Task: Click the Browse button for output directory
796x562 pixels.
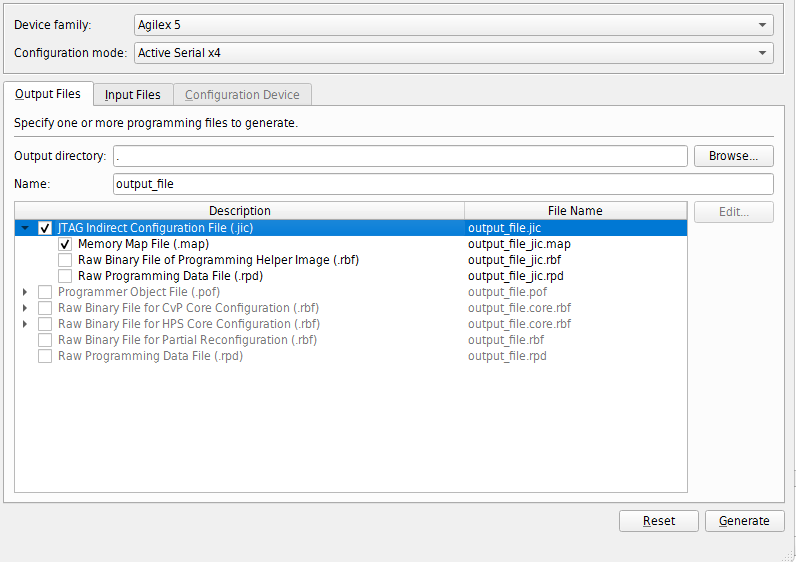Action: click(734, 156)
